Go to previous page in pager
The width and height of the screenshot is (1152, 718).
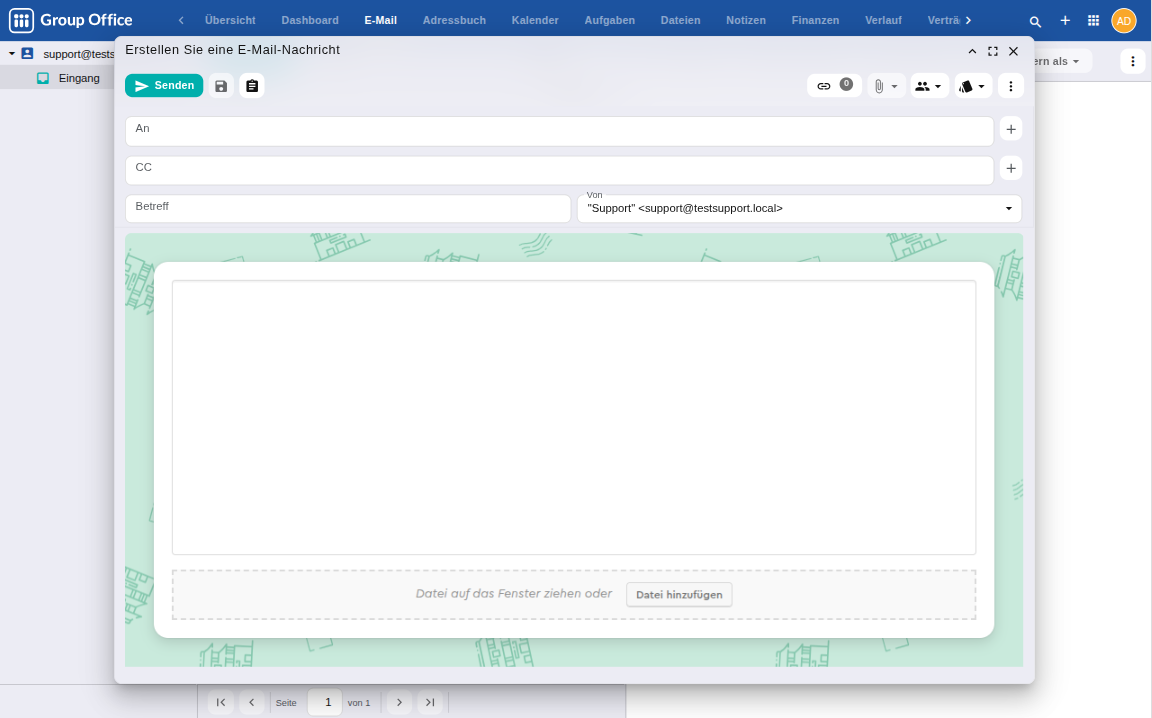pos(251,703)
